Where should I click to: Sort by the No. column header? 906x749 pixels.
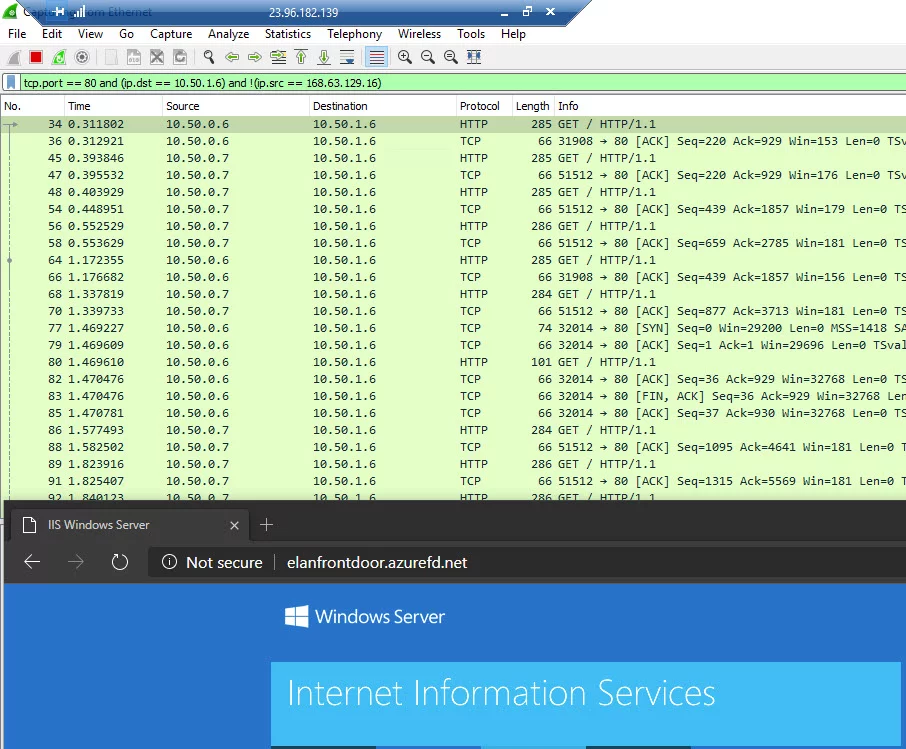coord(32,106)
